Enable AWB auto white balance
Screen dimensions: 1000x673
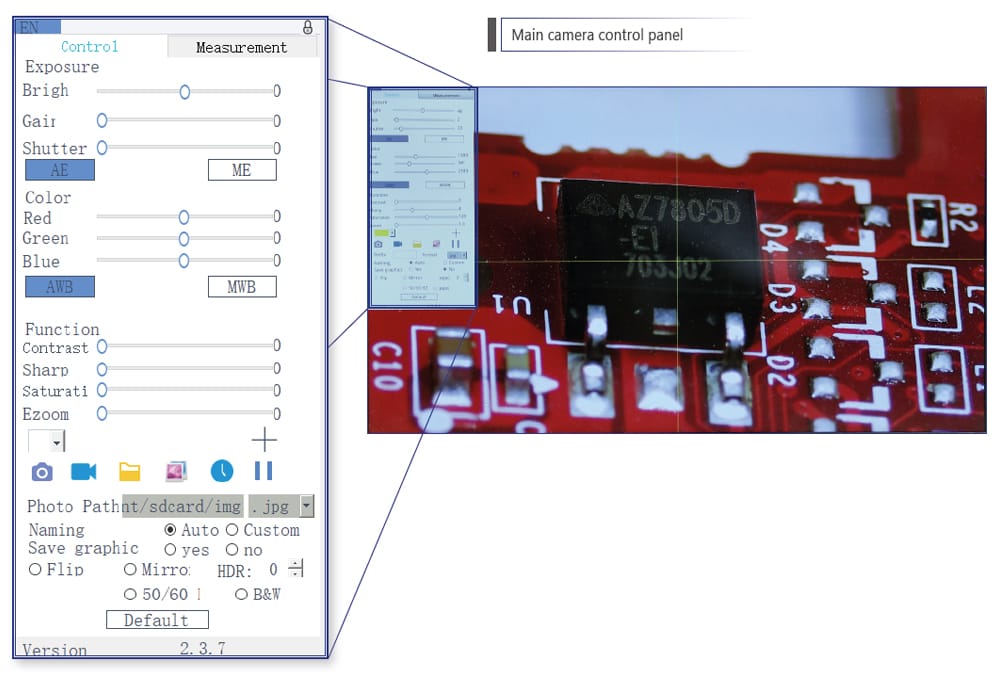[60, 286]
